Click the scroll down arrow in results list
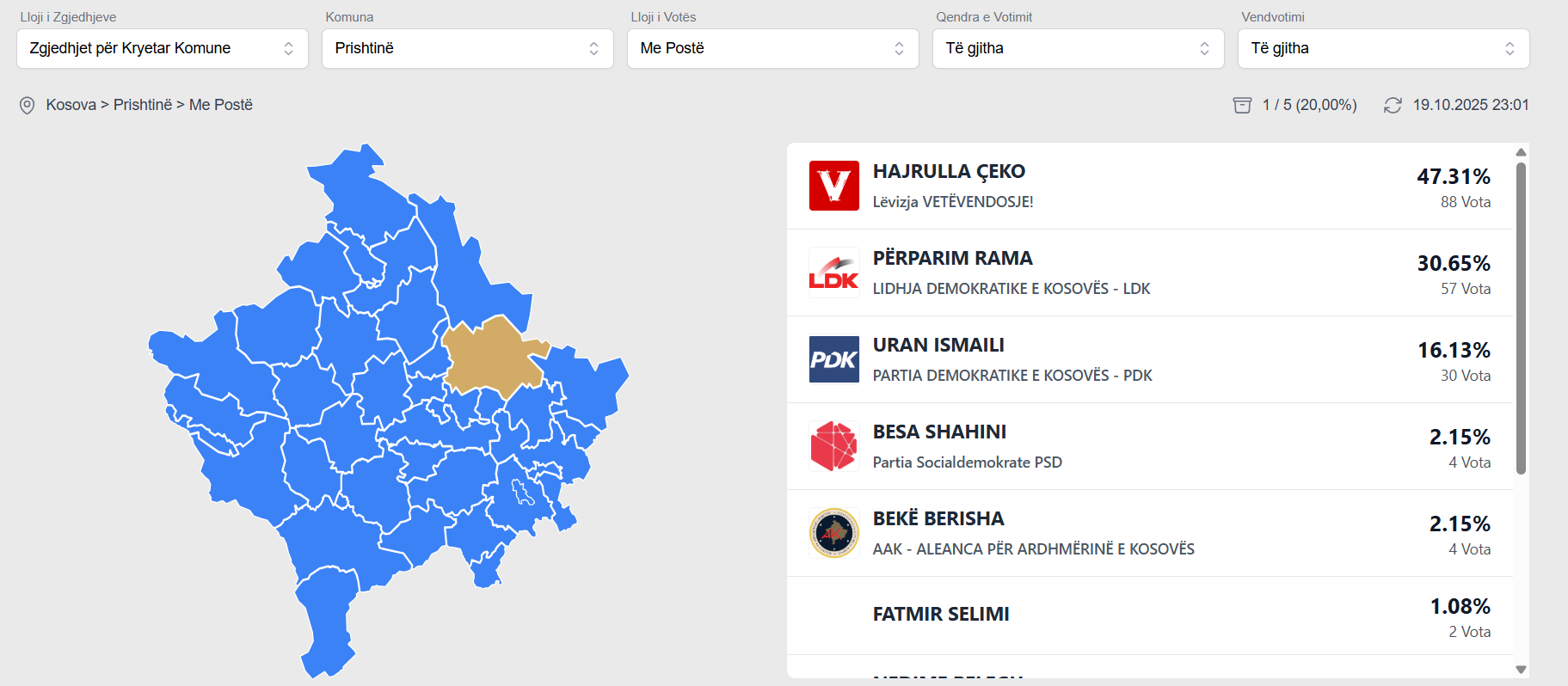 [x=1521, y=670]
